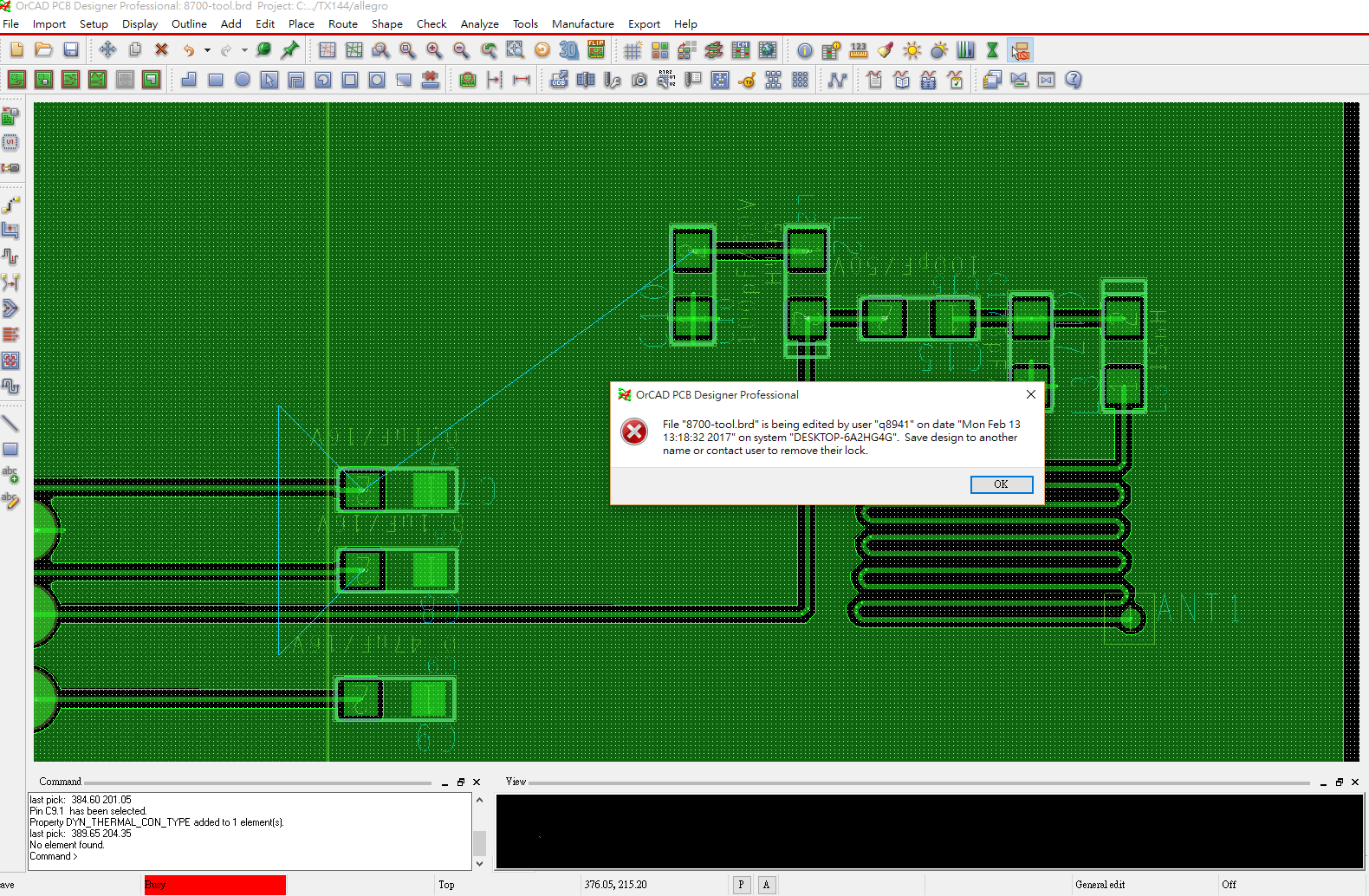Toggle the A button in status bar
This screenshot has height=896, width=1369.
point(767,885)
